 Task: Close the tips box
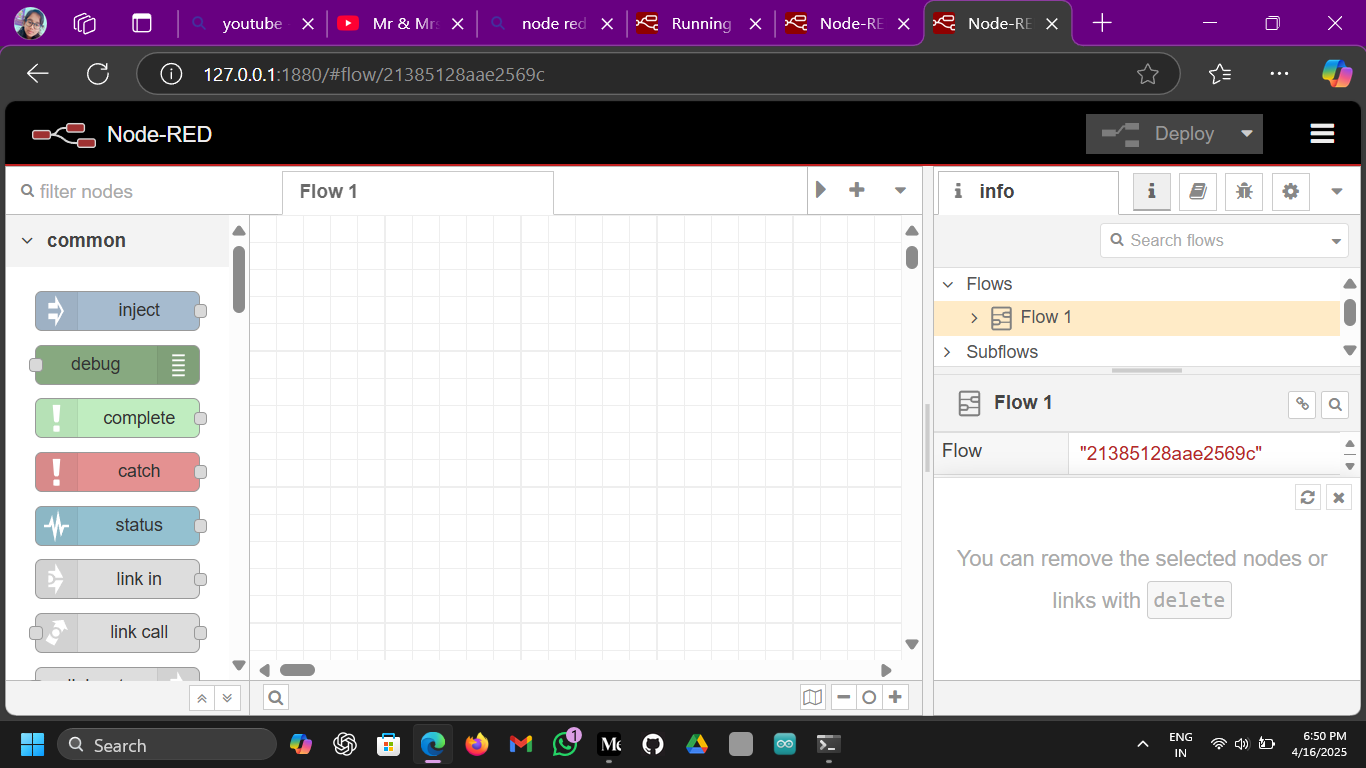(1338, 497)
